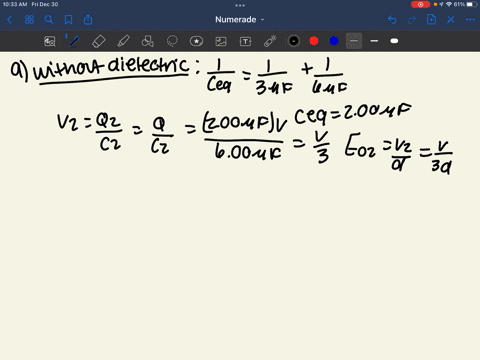
Task: Open the more options ellipsis menu
Action: [x=470, y=20]
